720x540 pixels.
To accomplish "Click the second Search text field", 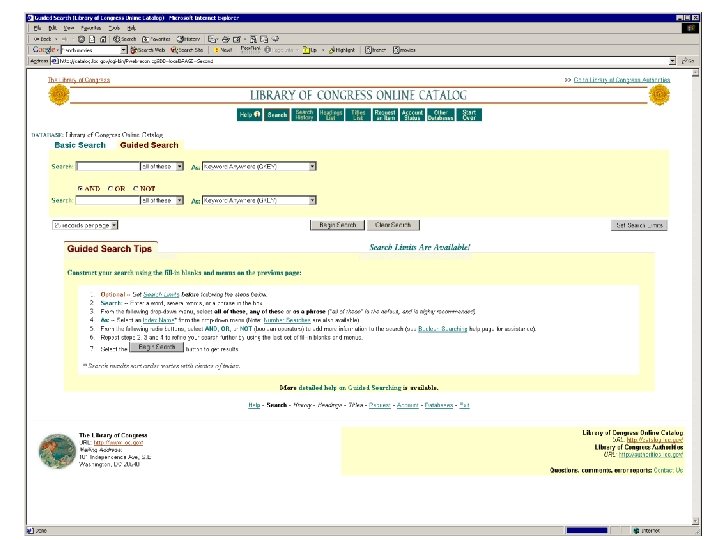I will click(108, 200).
